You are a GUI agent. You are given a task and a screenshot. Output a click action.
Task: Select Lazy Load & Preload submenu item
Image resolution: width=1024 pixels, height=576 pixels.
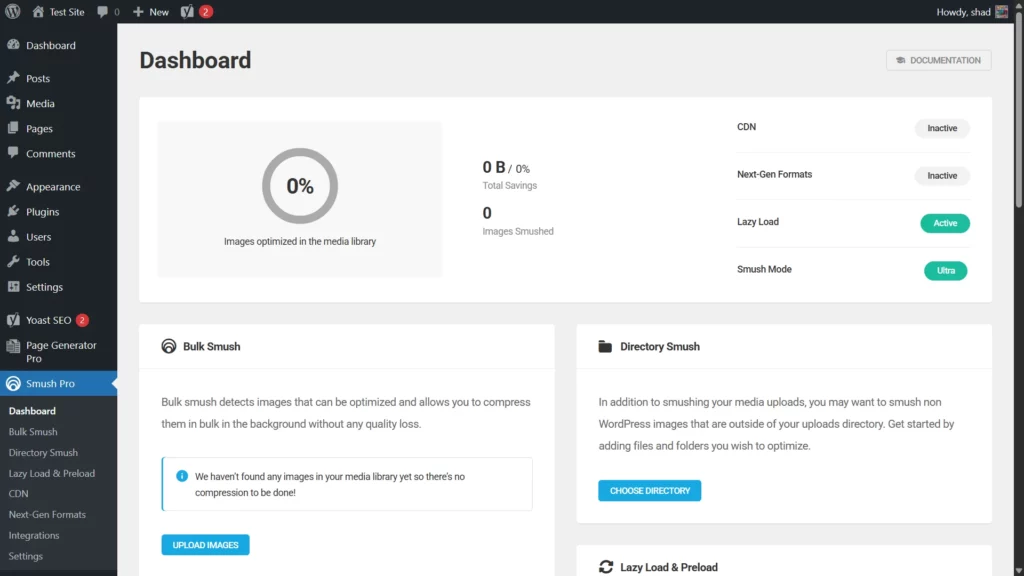[x=52, y=473]
